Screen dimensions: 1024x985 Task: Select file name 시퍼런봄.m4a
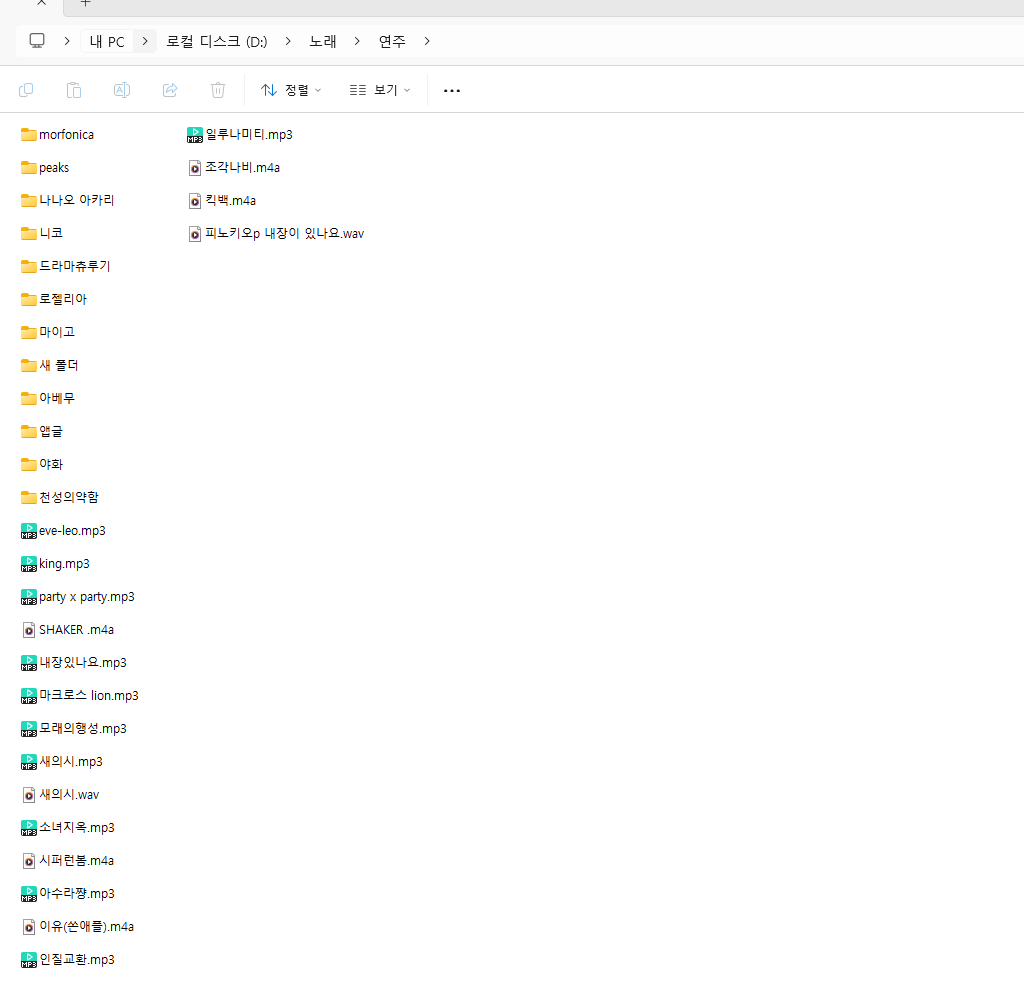(76, 861)
